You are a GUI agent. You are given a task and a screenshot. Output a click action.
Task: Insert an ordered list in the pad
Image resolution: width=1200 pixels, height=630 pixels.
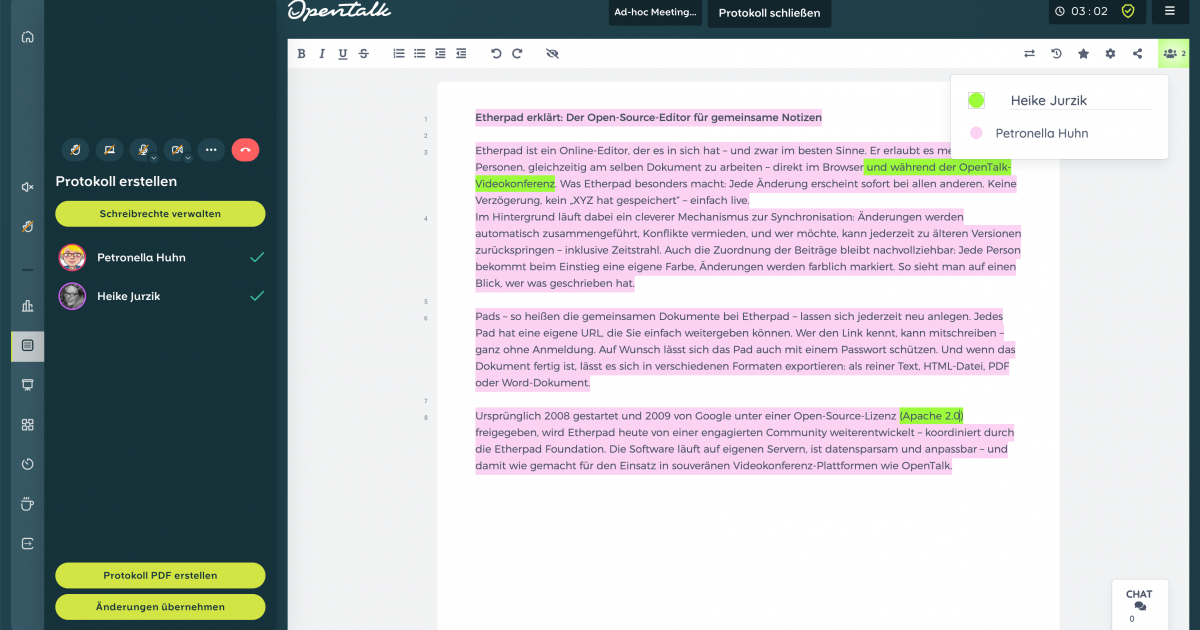click(x=398, y=53)
